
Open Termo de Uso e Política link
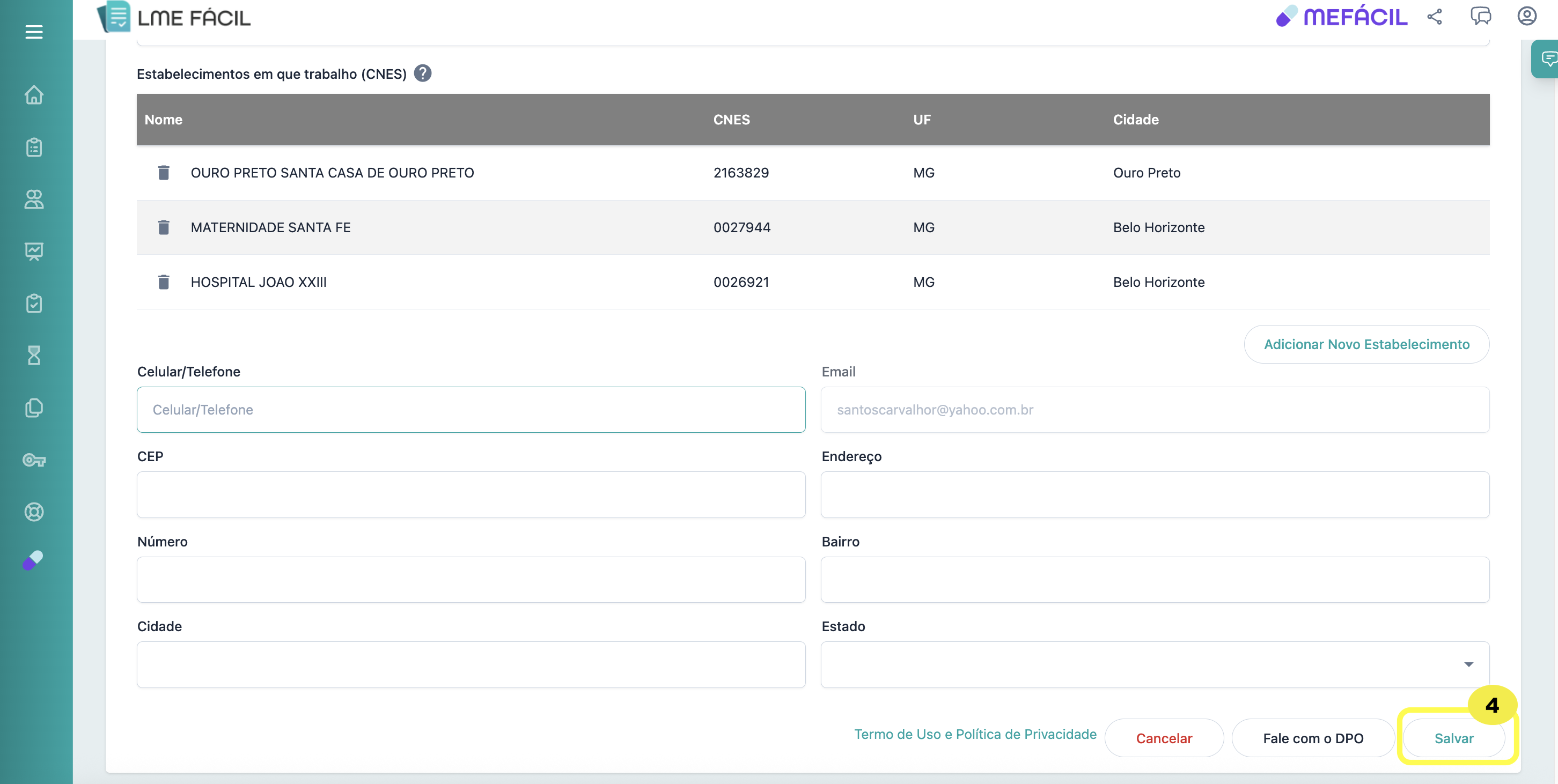point(975,735)
